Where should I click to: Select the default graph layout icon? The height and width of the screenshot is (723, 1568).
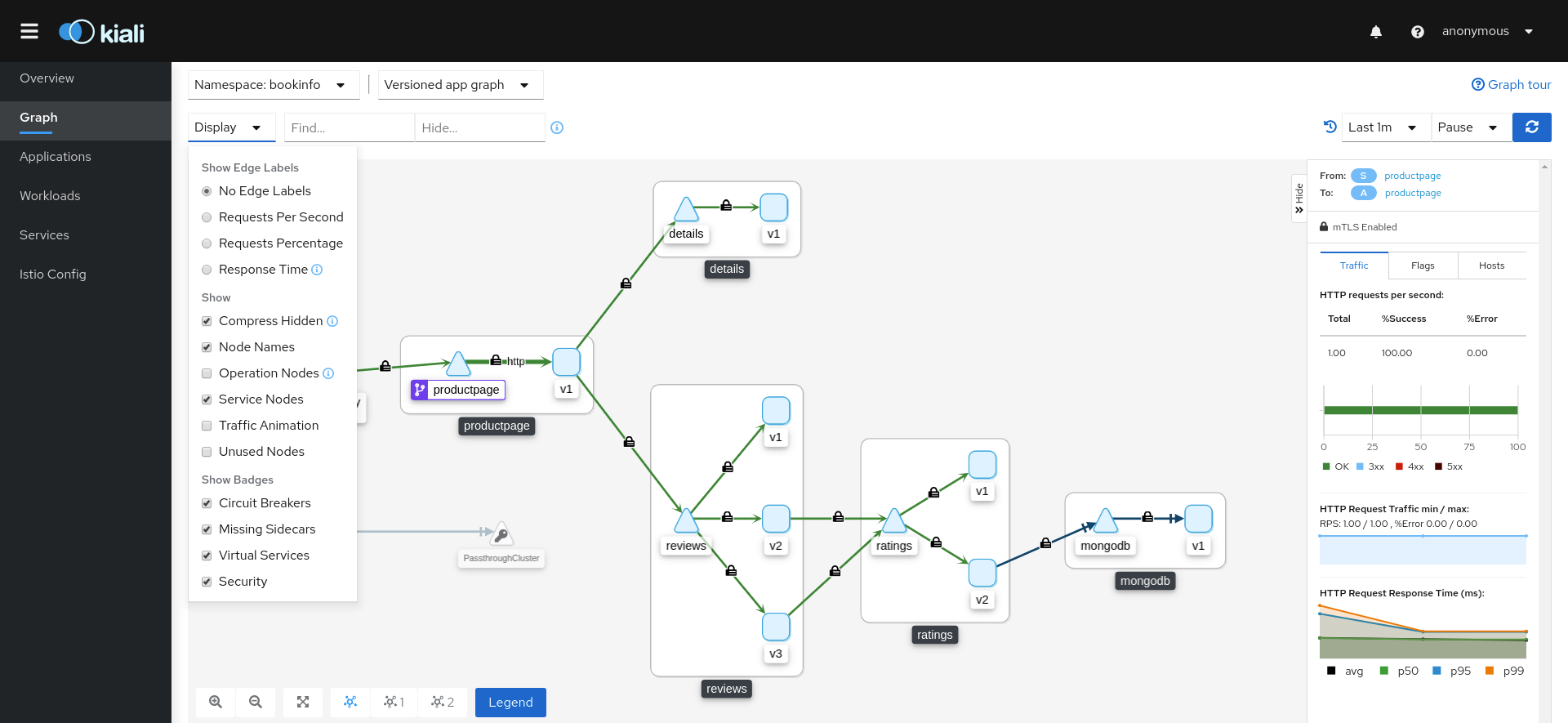(350, 702)
